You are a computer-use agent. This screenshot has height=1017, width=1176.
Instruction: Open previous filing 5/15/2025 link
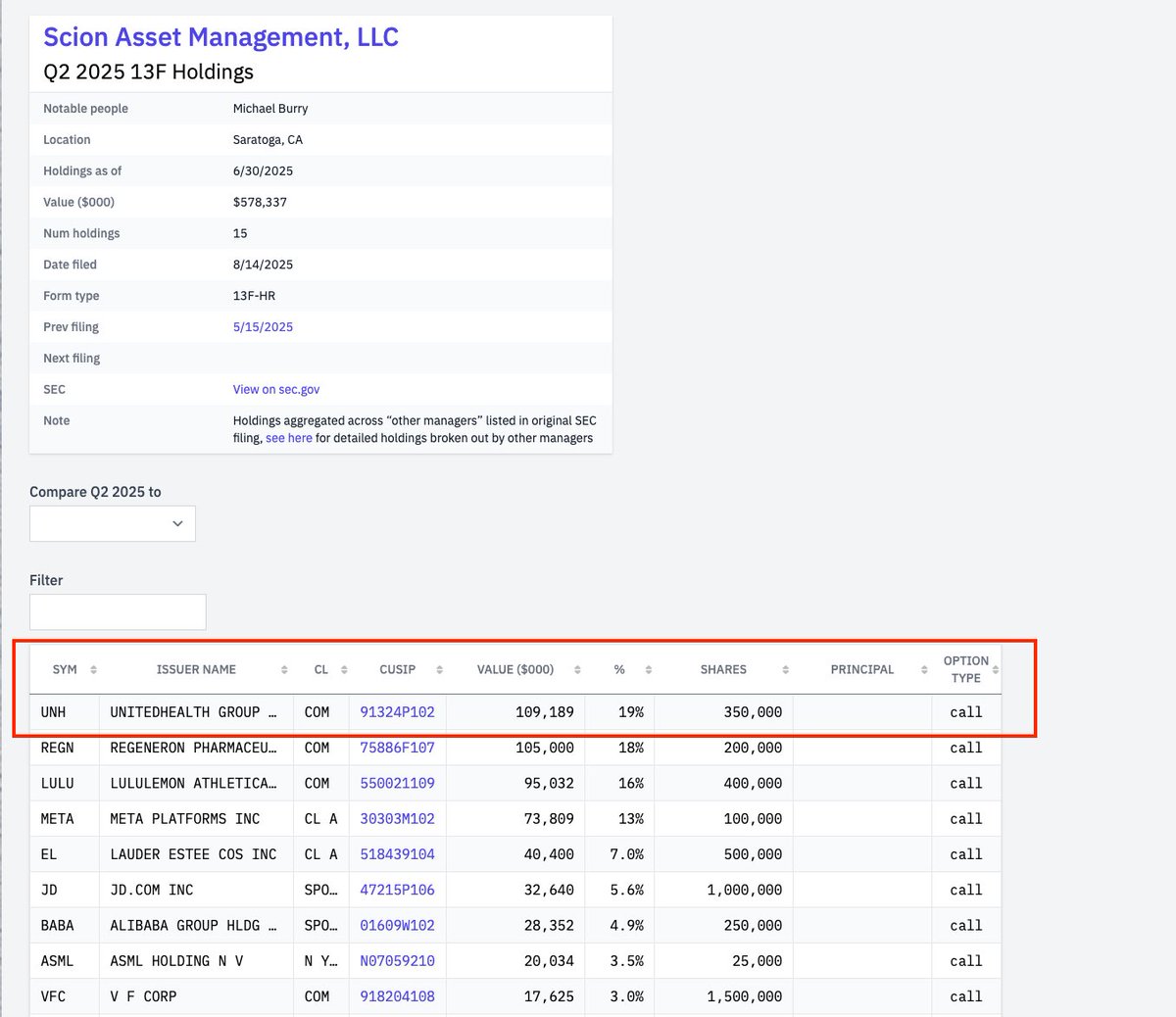tap(263, 327)
